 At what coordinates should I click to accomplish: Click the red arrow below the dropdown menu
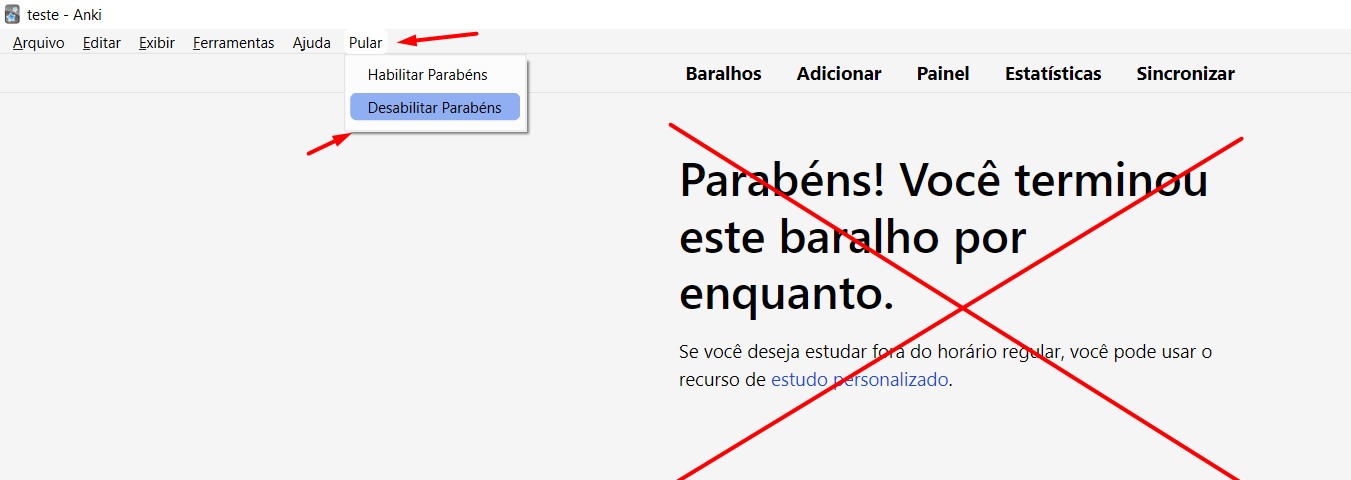329,145
